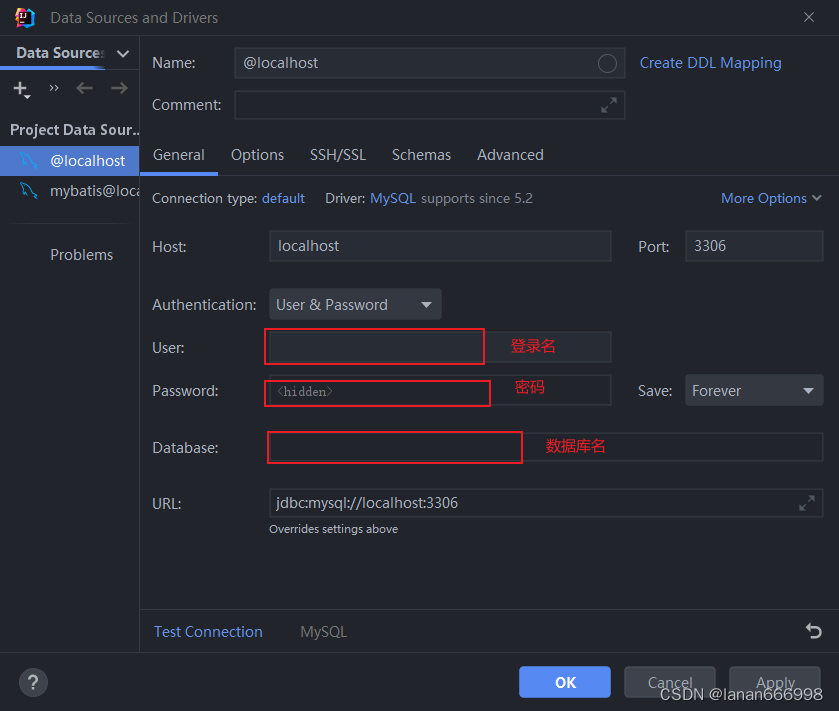Open the SSH/SSL tab
The height and width of the screenshot is (711, 839).
click(x=338, y=155)
